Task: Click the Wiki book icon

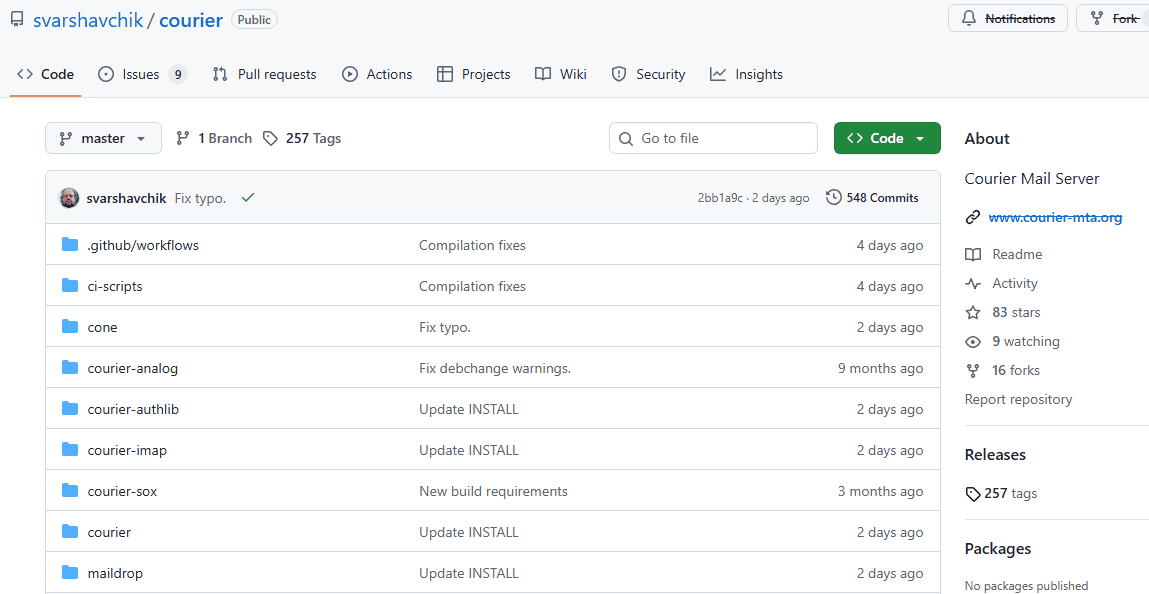Action: (541, 73)
